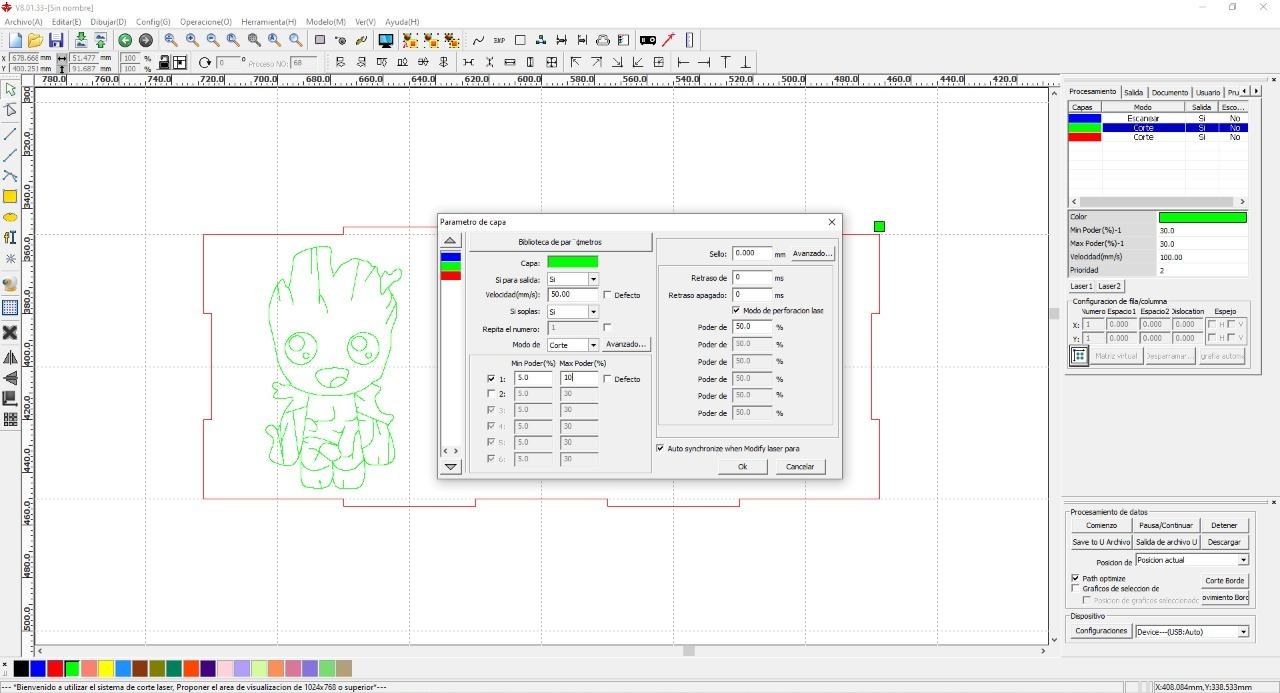Screen dimensions: 1280x693
Task: Toggle Defecto checkbox next to Velocidad
Action: [607, 295]
